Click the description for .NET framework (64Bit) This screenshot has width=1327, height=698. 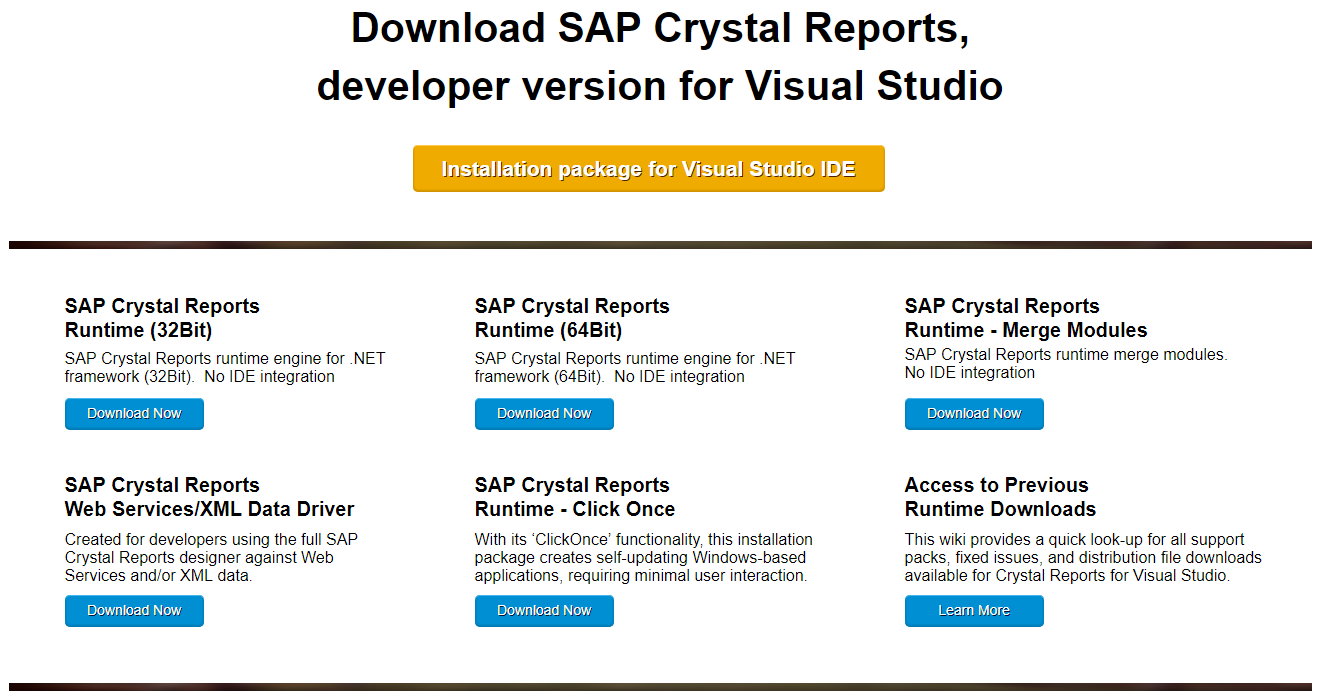[x=635, y=367]
